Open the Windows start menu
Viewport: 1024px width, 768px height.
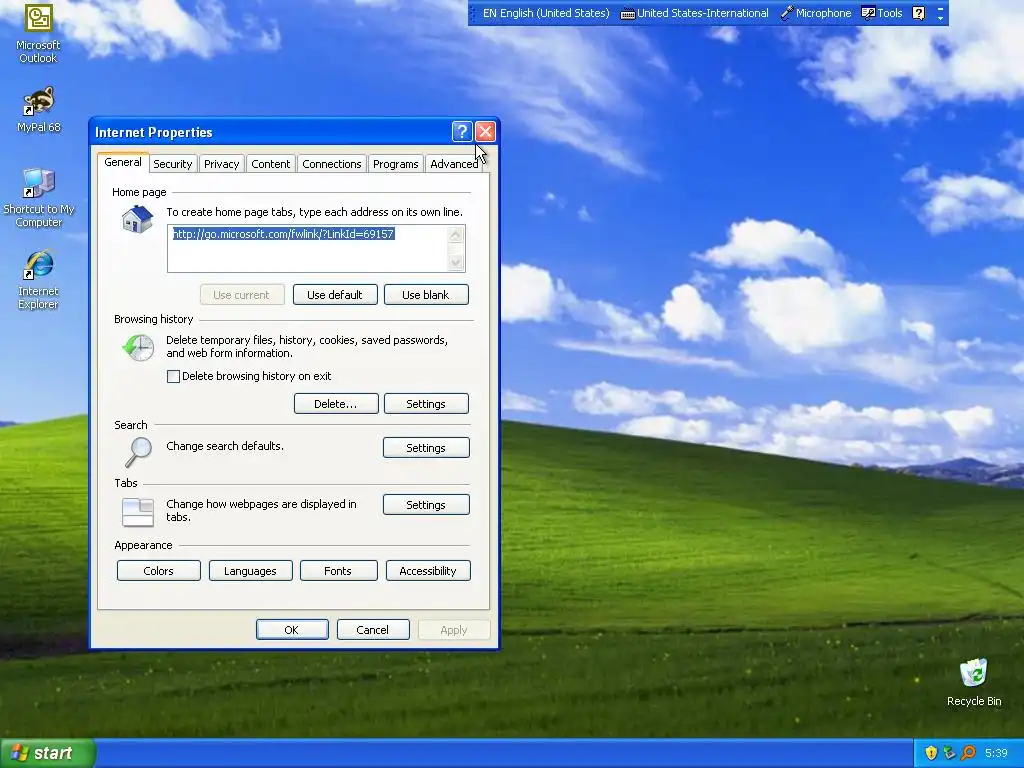(x=48, y=753)
